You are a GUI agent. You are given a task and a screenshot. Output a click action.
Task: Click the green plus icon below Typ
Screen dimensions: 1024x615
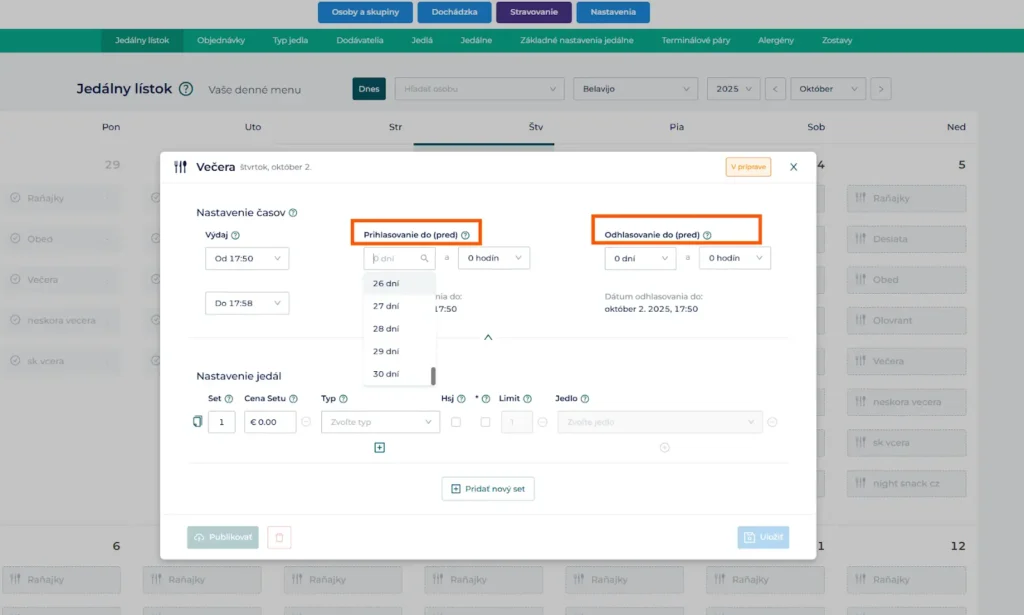coord(379,447)
